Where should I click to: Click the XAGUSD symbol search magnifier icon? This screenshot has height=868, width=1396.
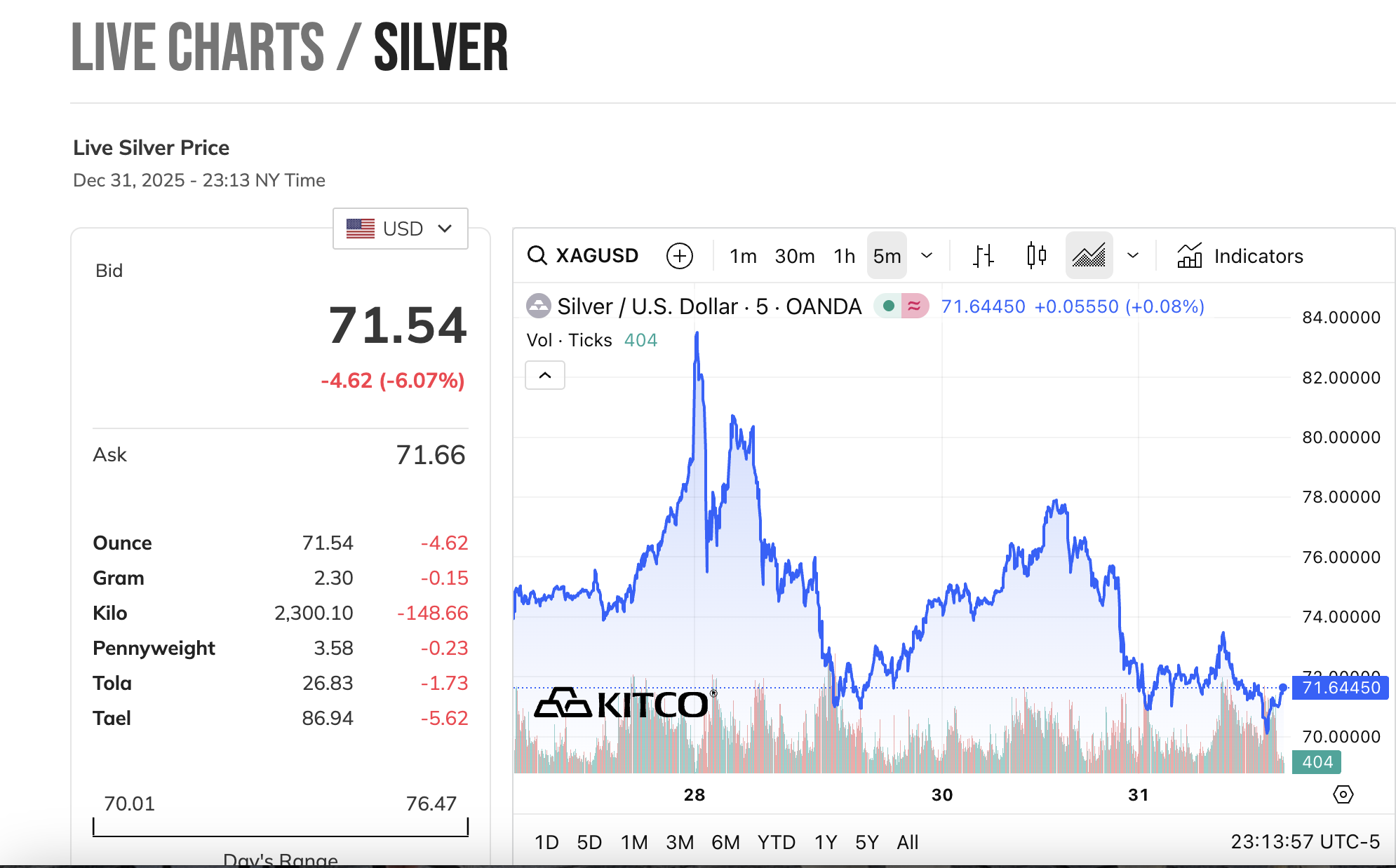(x=537, y=256)
